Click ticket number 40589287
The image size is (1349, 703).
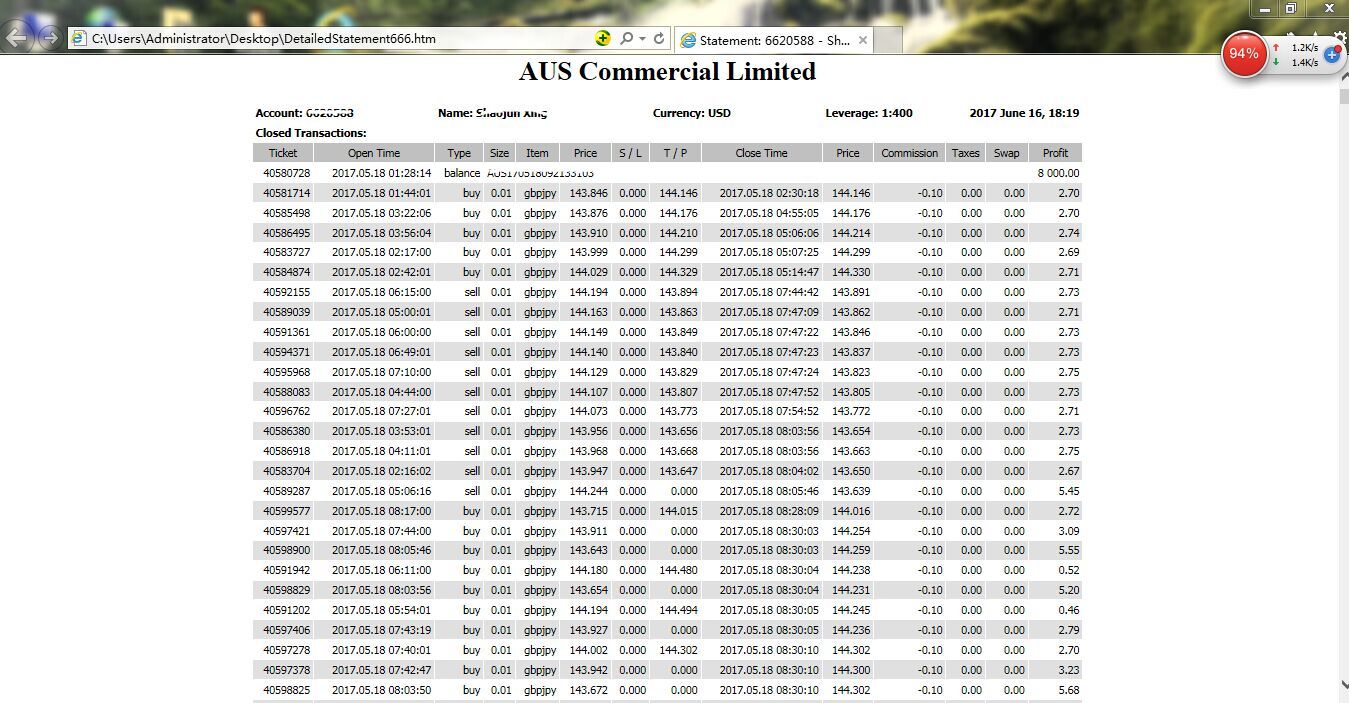[287, 491]
